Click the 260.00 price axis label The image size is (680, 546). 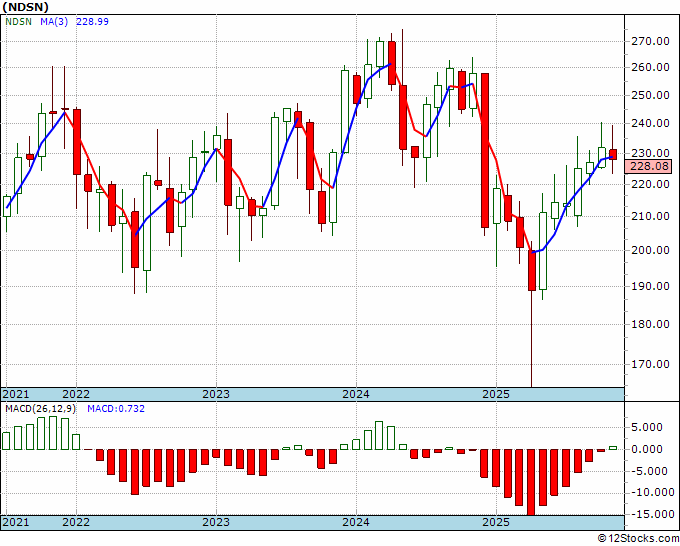click(x=649, y=68)
